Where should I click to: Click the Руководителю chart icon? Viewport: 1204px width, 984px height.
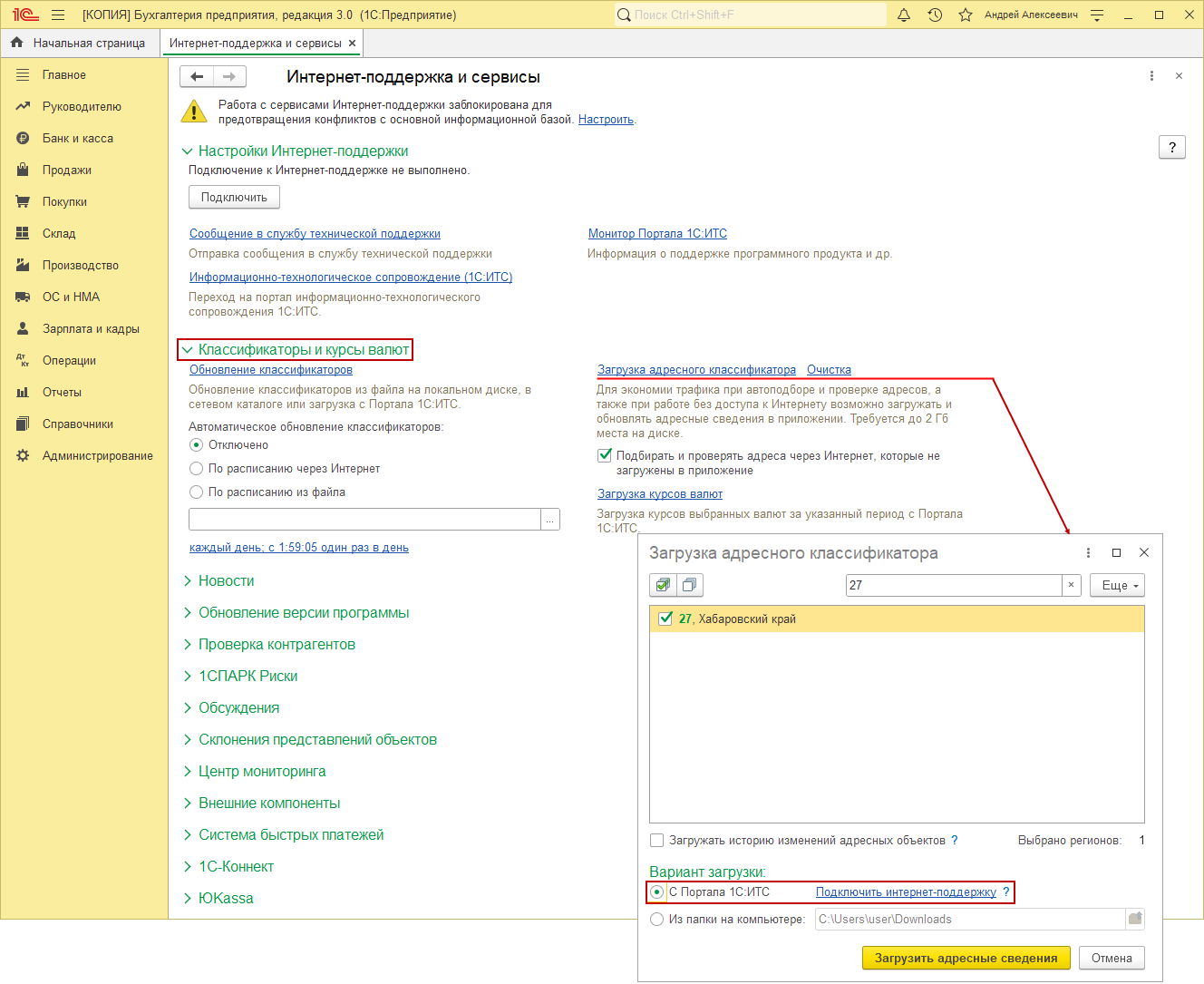tap(23, 107)
